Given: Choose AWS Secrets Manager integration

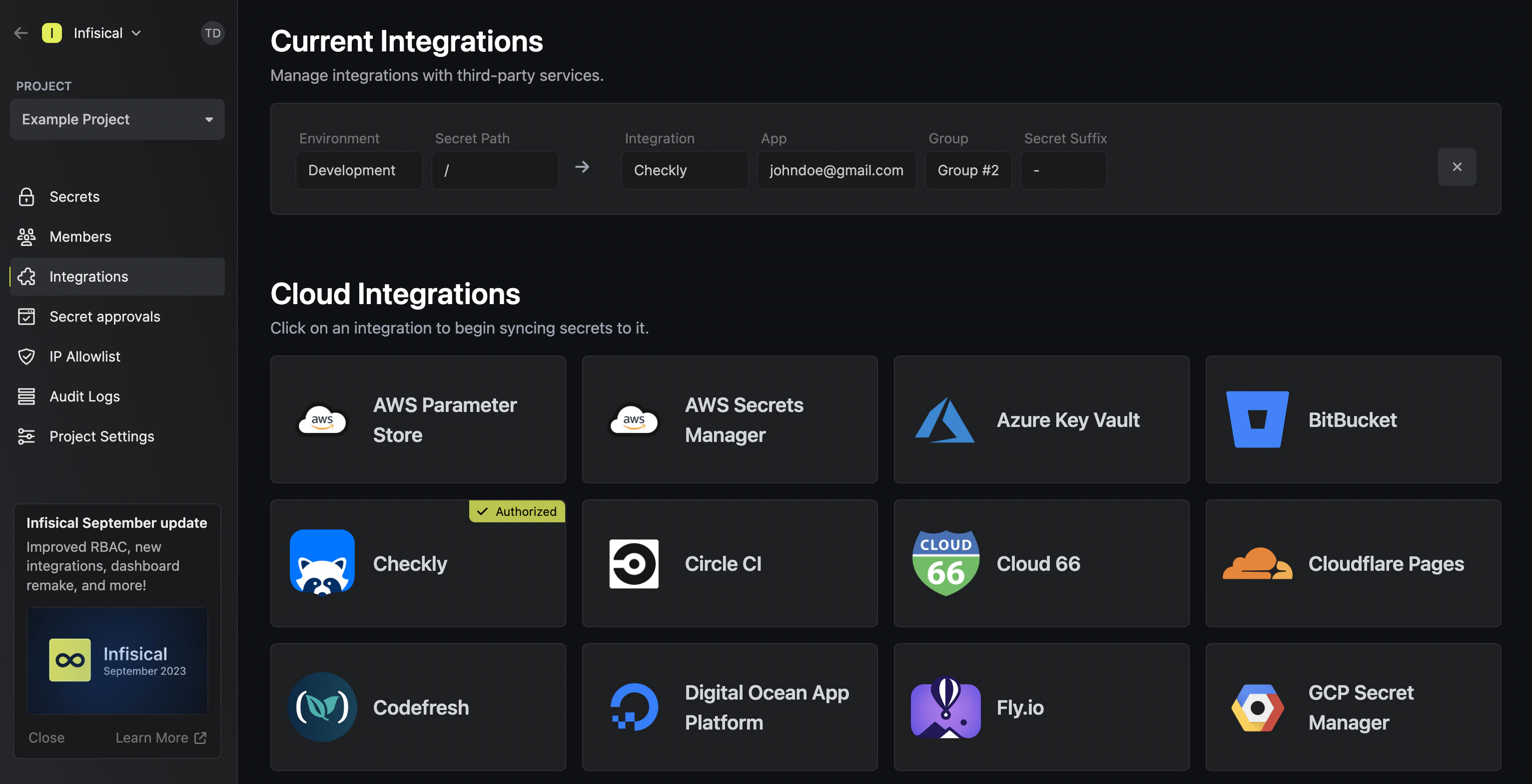Looking at the screenshot, I should 729,419.
